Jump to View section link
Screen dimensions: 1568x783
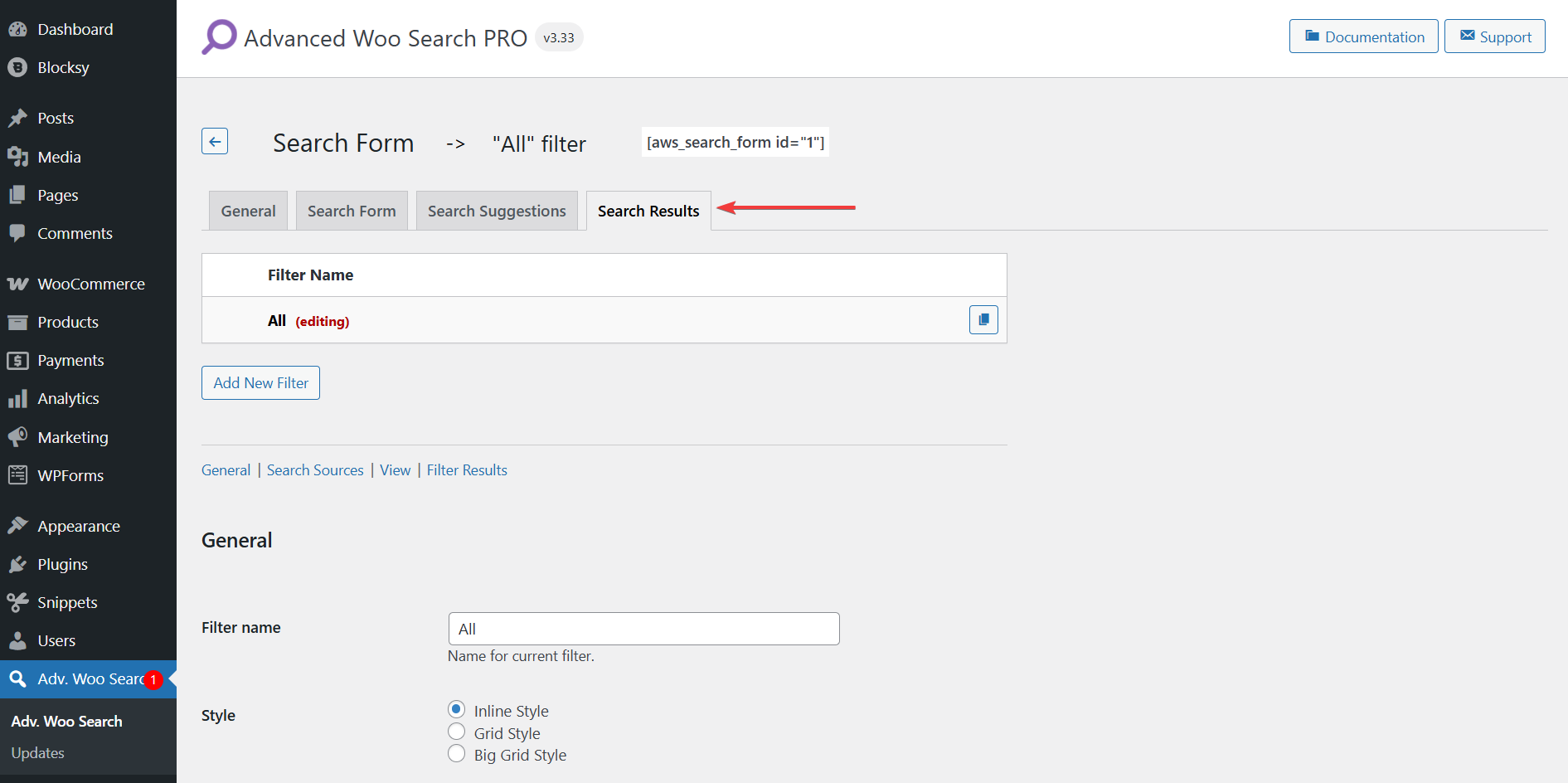click(x=396, y=470)
